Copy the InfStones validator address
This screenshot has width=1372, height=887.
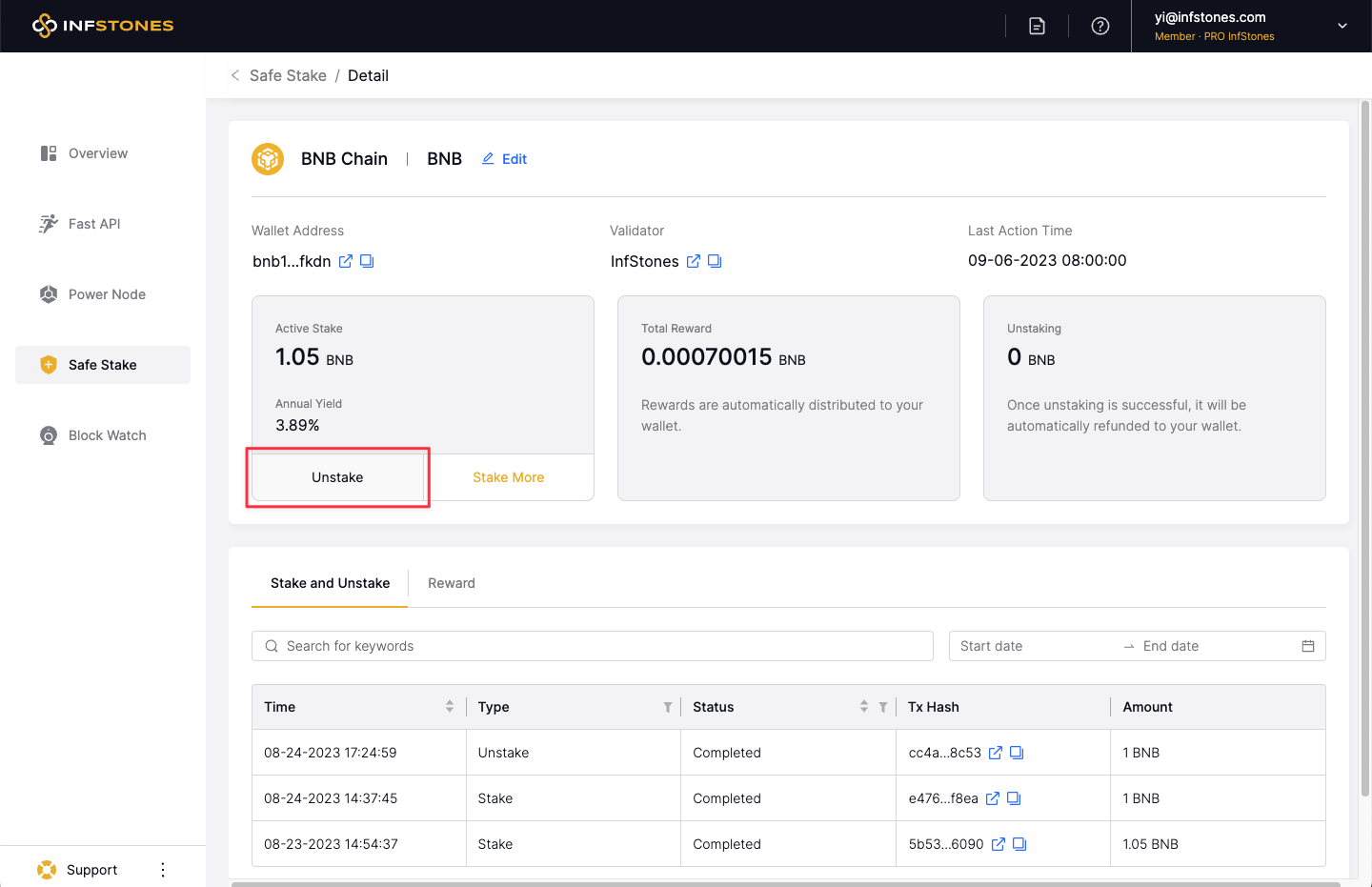[715, 261]
